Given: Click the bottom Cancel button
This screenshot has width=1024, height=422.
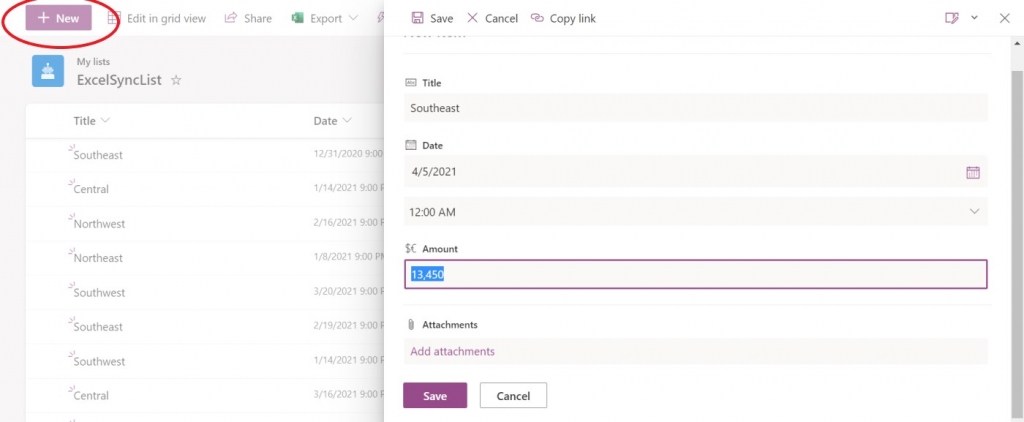Looking at the screenshot, I should tap(513, 396).
